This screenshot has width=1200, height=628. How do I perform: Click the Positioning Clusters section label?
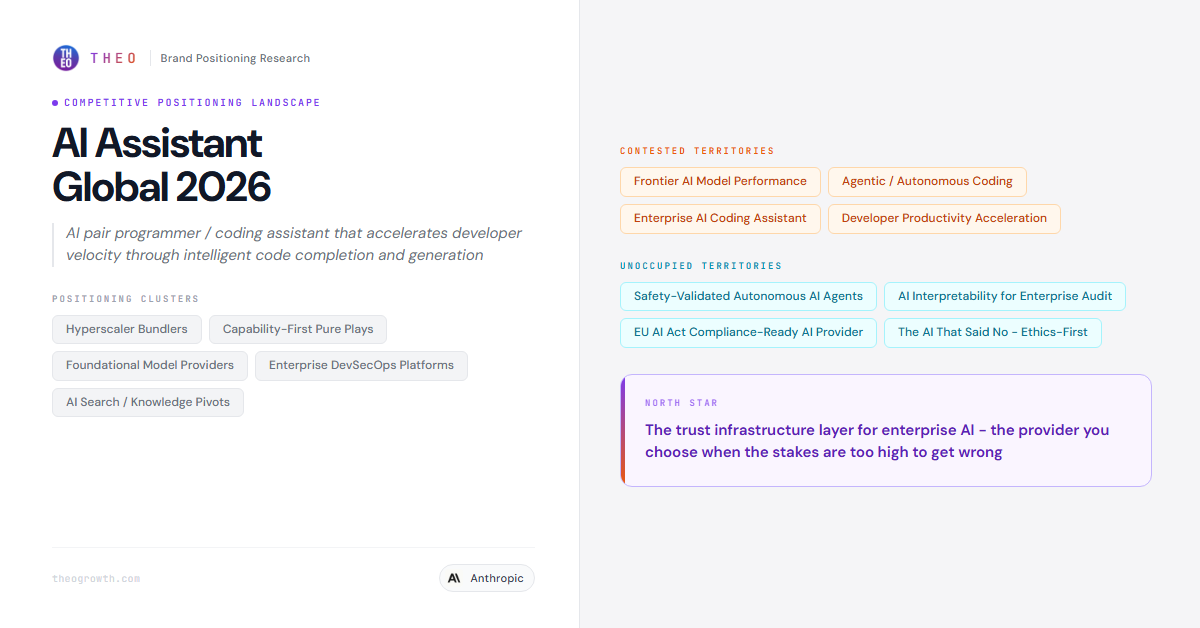pyautogui.click(x=125, y=299)
